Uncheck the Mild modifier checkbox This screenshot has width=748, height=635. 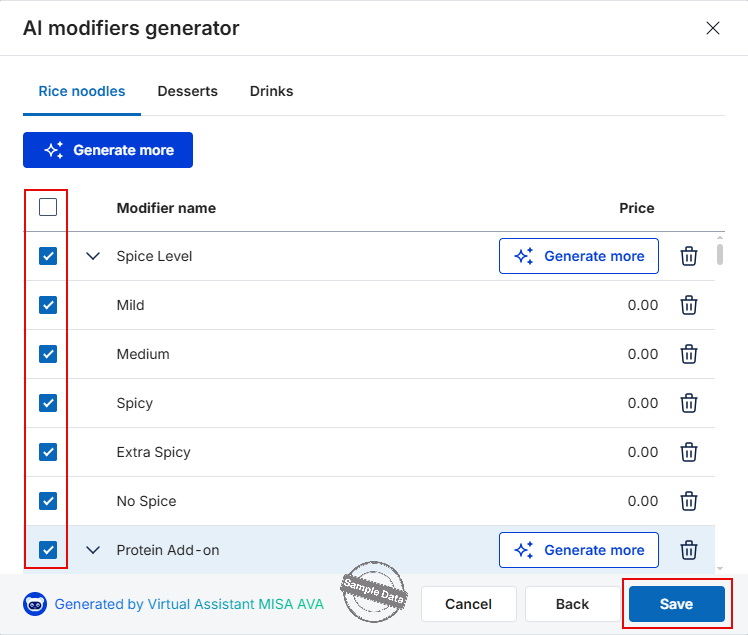48,305
